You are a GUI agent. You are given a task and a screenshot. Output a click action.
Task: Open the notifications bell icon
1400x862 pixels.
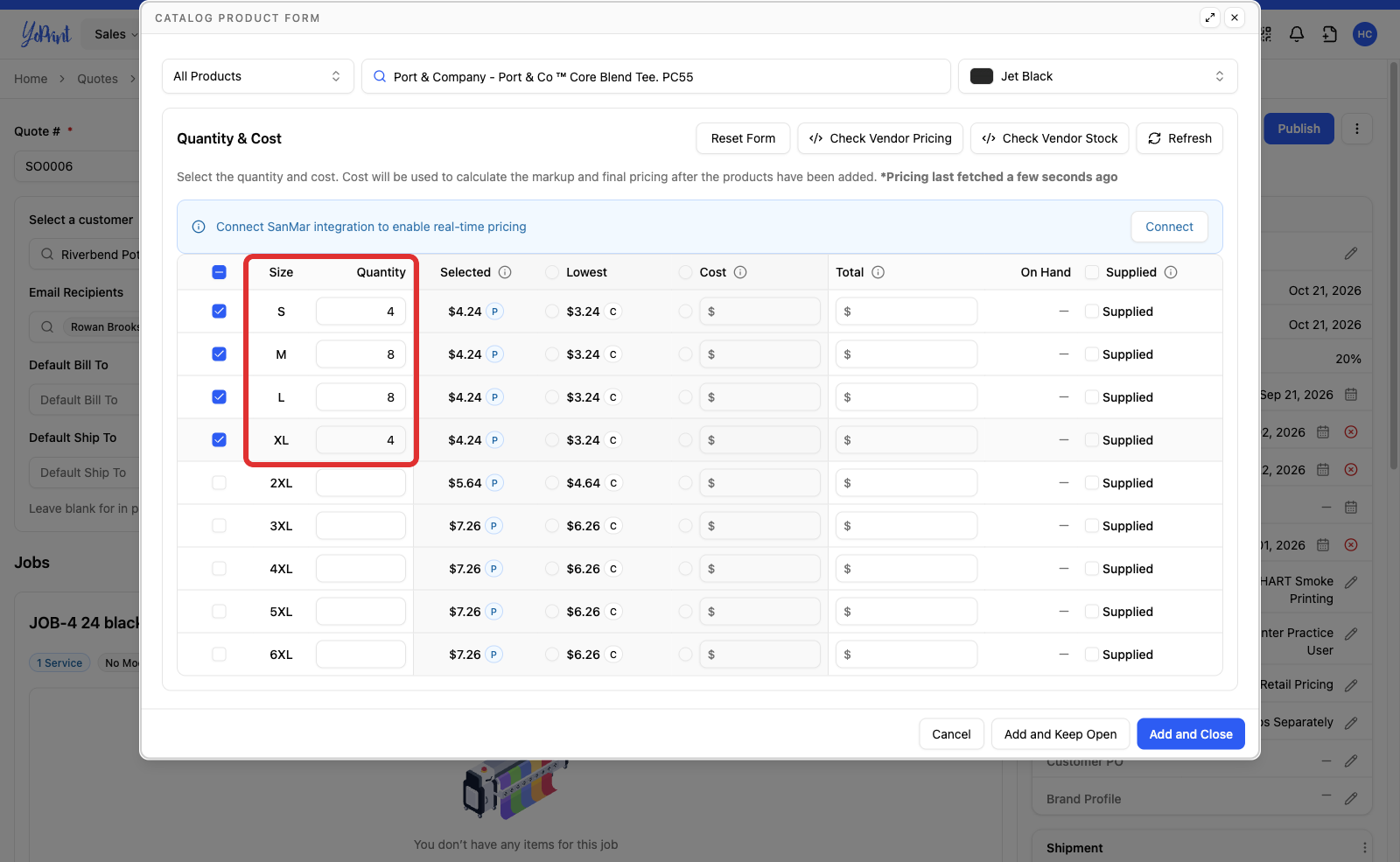[x=1297, y=34]
